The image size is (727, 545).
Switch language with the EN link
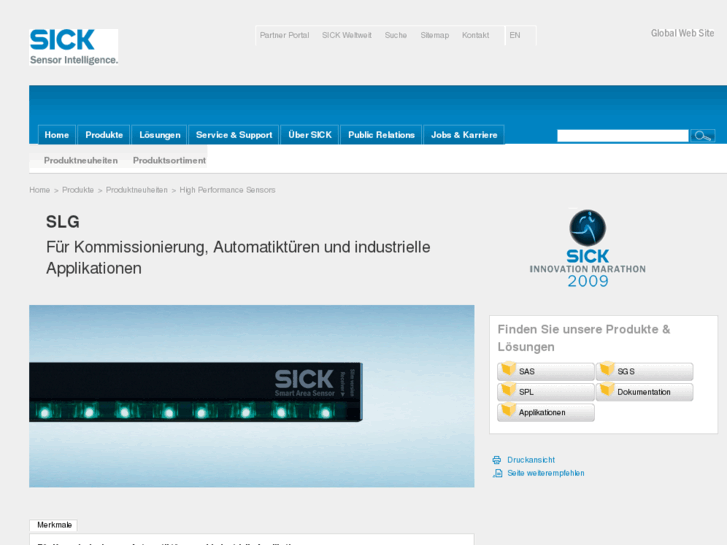515,35
